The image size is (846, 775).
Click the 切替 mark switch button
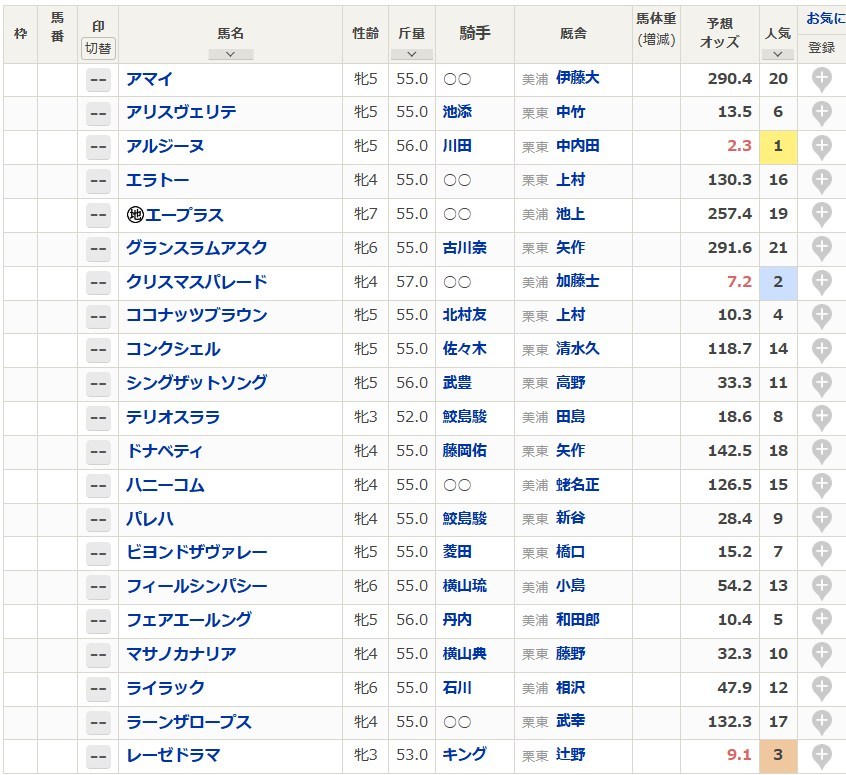point(98,49)
